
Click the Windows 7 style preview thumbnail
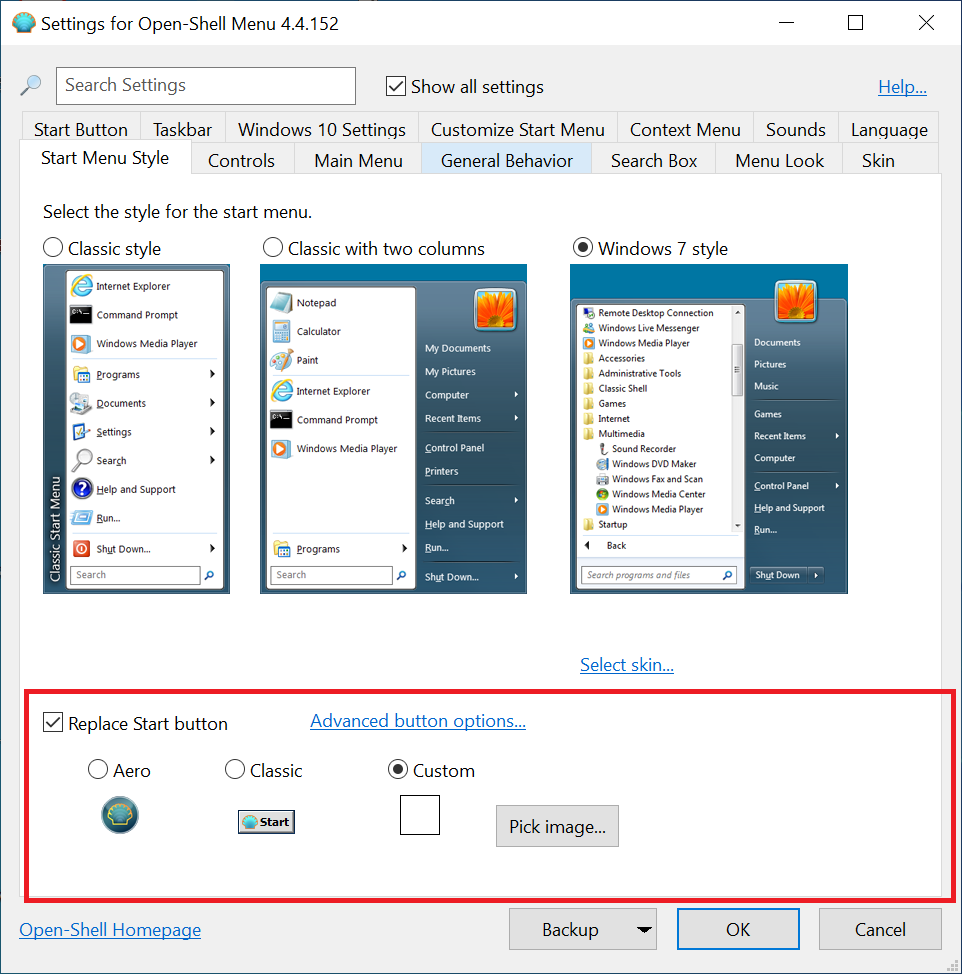click(709, 429)
